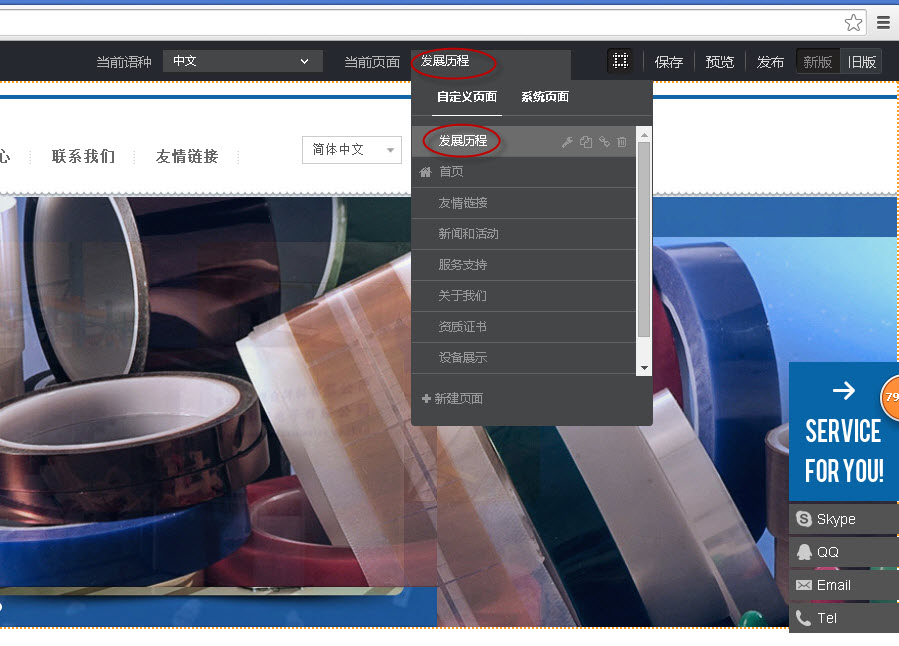Duplicate the 发展历程 page via copy icon
This screenshot has width=899, height=646.
point(587,142)
